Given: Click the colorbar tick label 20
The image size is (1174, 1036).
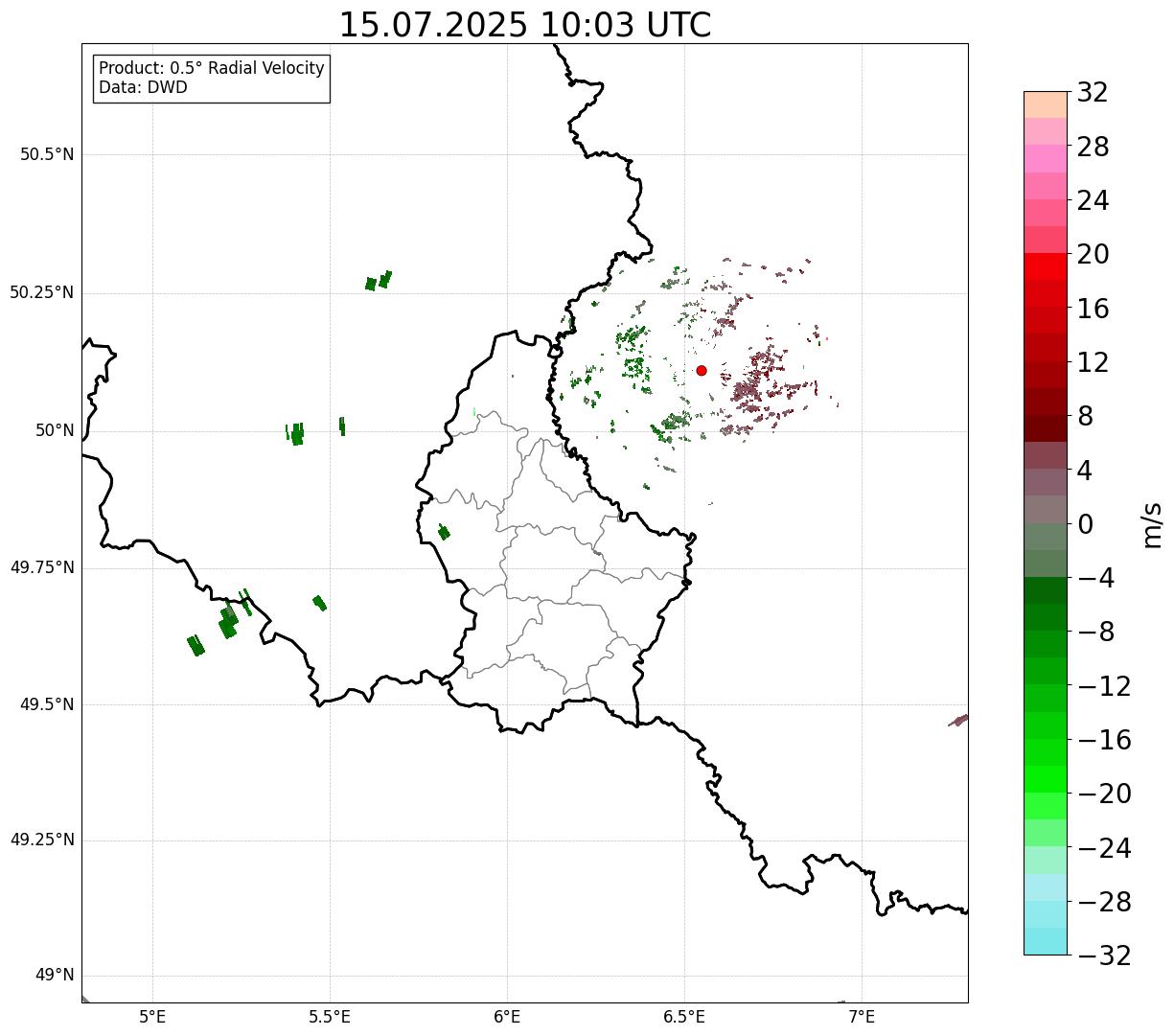Looking at the screenshot, I should [1093, 255].
